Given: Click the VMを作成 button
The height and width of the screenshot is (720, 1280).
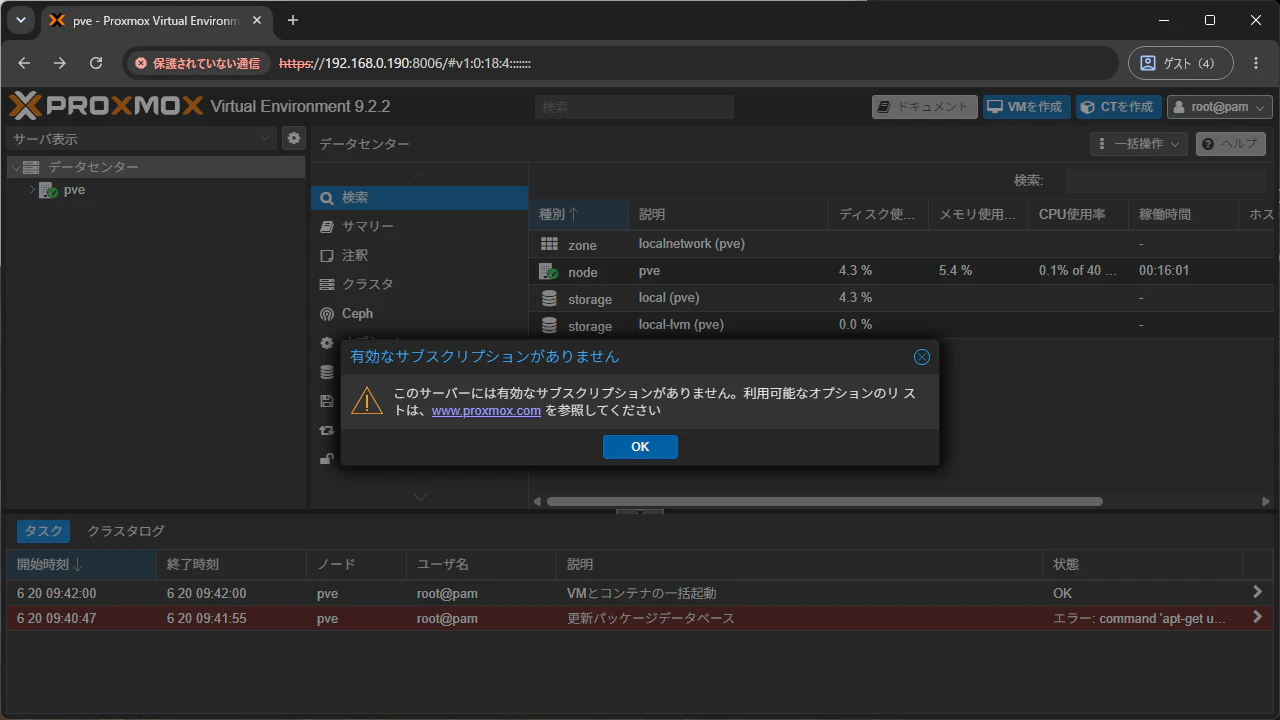Looking at the screenshot, I should click(x=1026, y=107).
